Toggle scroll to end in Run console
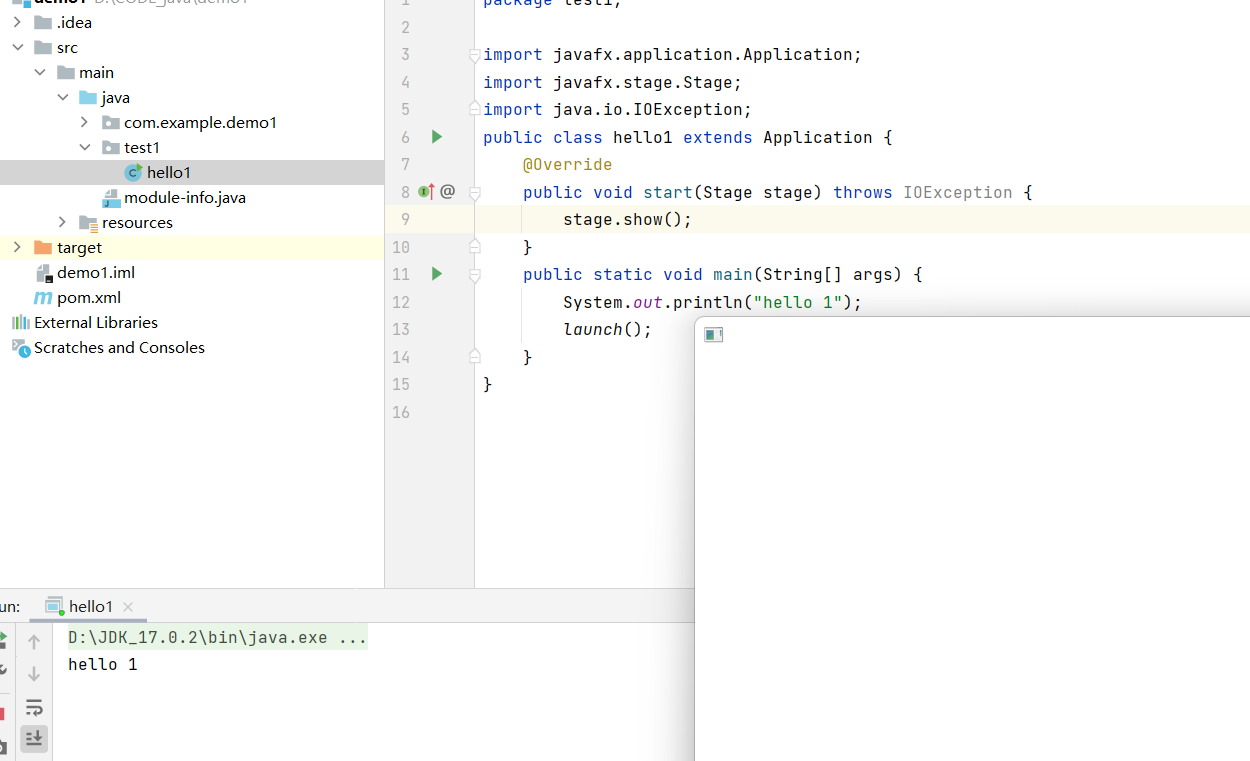Screen dimensions: 1250x761 click(x=34, y=739)
